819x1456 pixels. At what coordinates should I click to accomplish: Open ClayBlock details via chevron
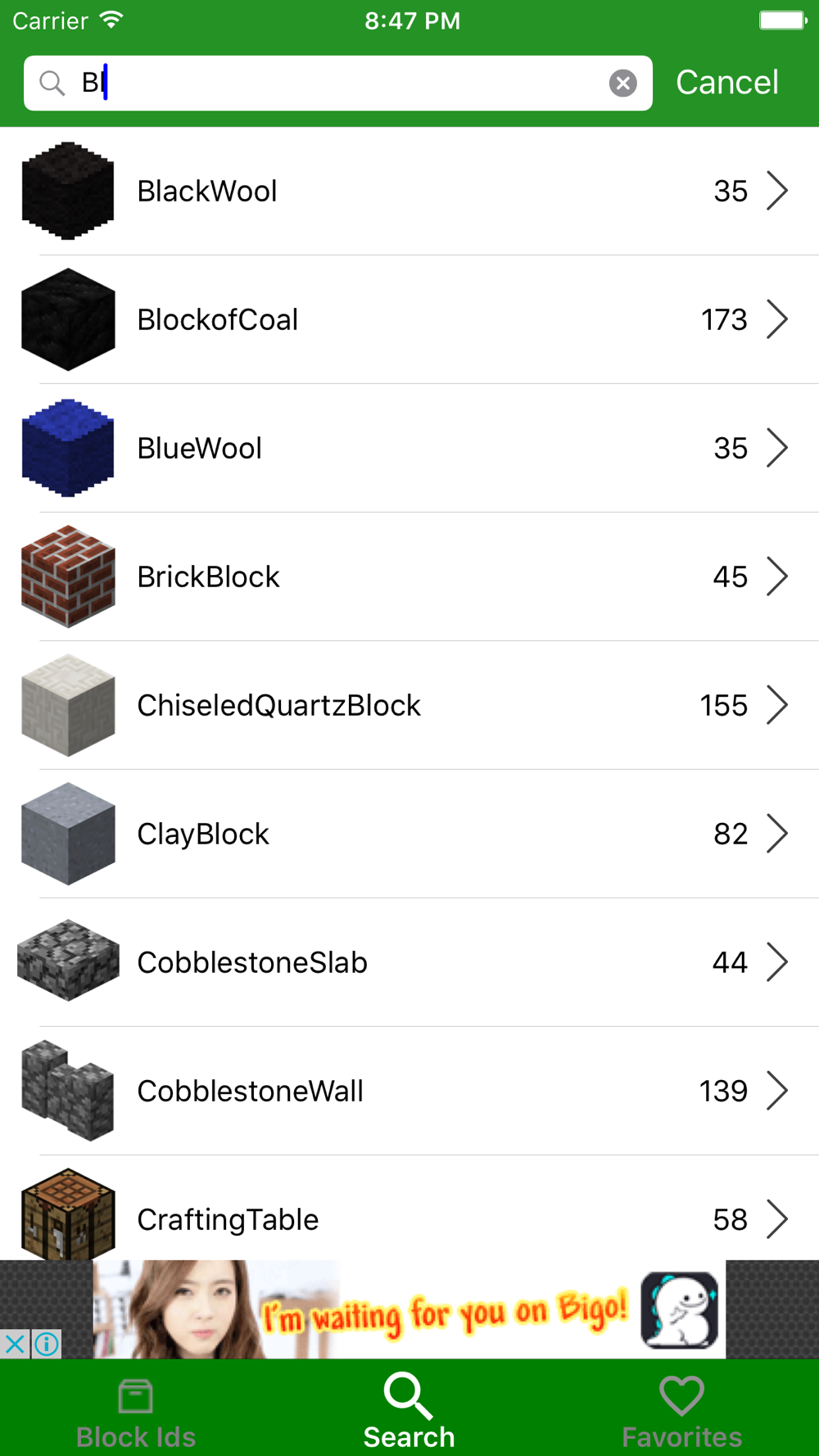pyautogui.click(x=777, y=834)
